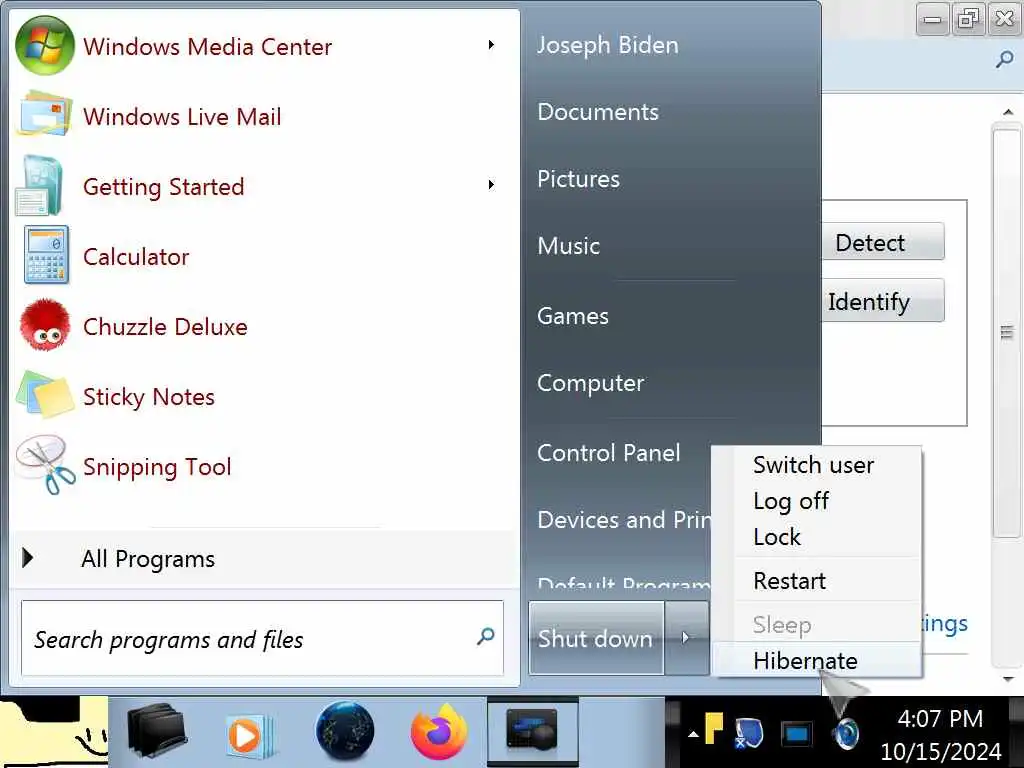This screenshot has height=768, width=1024.
Task: Open Getting Started icon
Action: pos(40,186)
